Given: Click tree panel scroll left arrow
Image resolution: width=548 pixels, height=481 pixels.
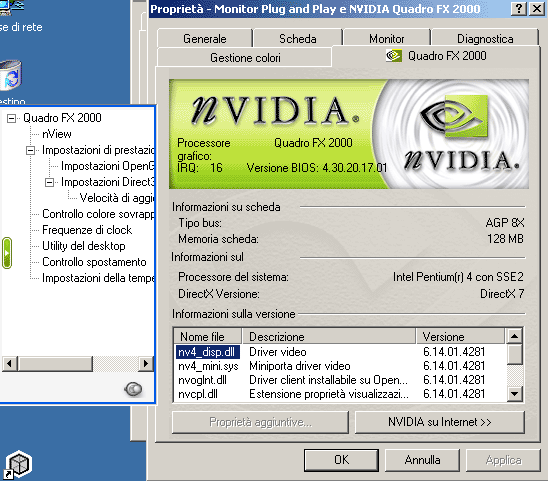Looking at the screenshot, I should (x=9, y=364).
